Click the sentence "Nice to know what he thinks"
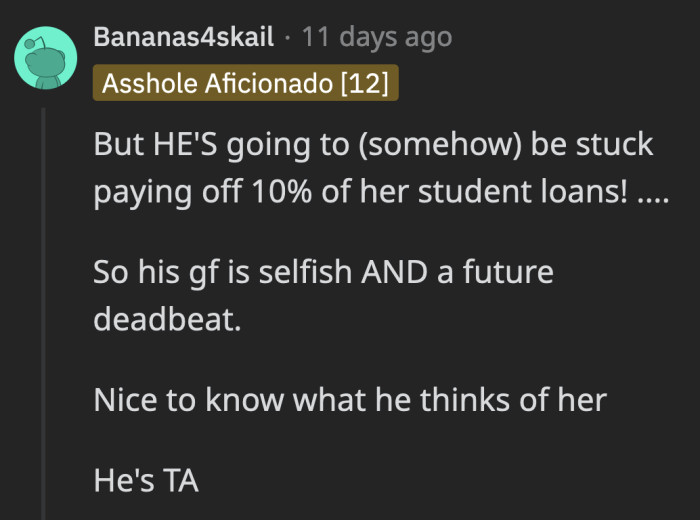This screenshot has height=520, width=700. [350, 400]
